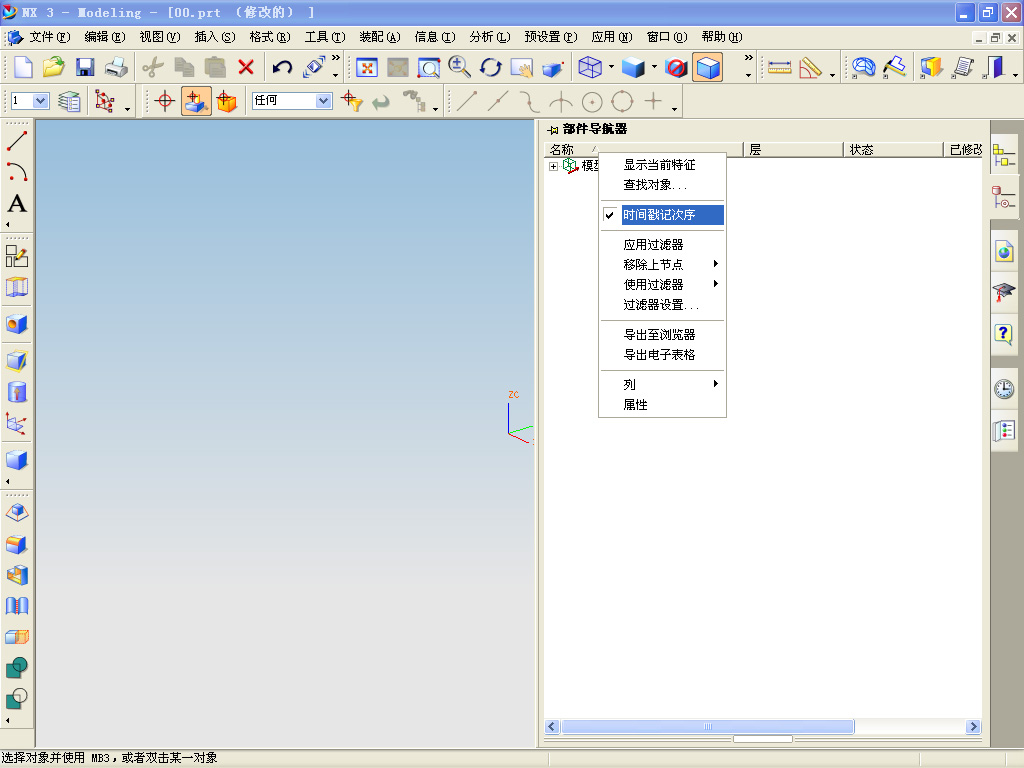Click the 名称 column header

(643, 150)
